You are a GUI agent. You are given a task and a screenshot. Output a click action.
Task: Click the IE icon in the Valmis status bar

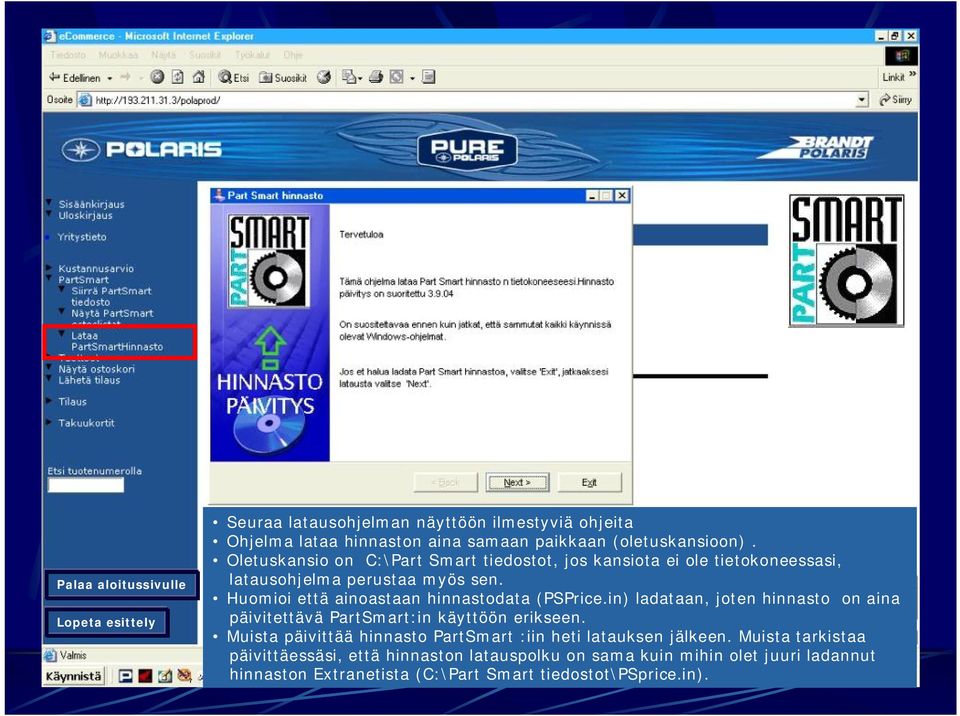(51, 655)
